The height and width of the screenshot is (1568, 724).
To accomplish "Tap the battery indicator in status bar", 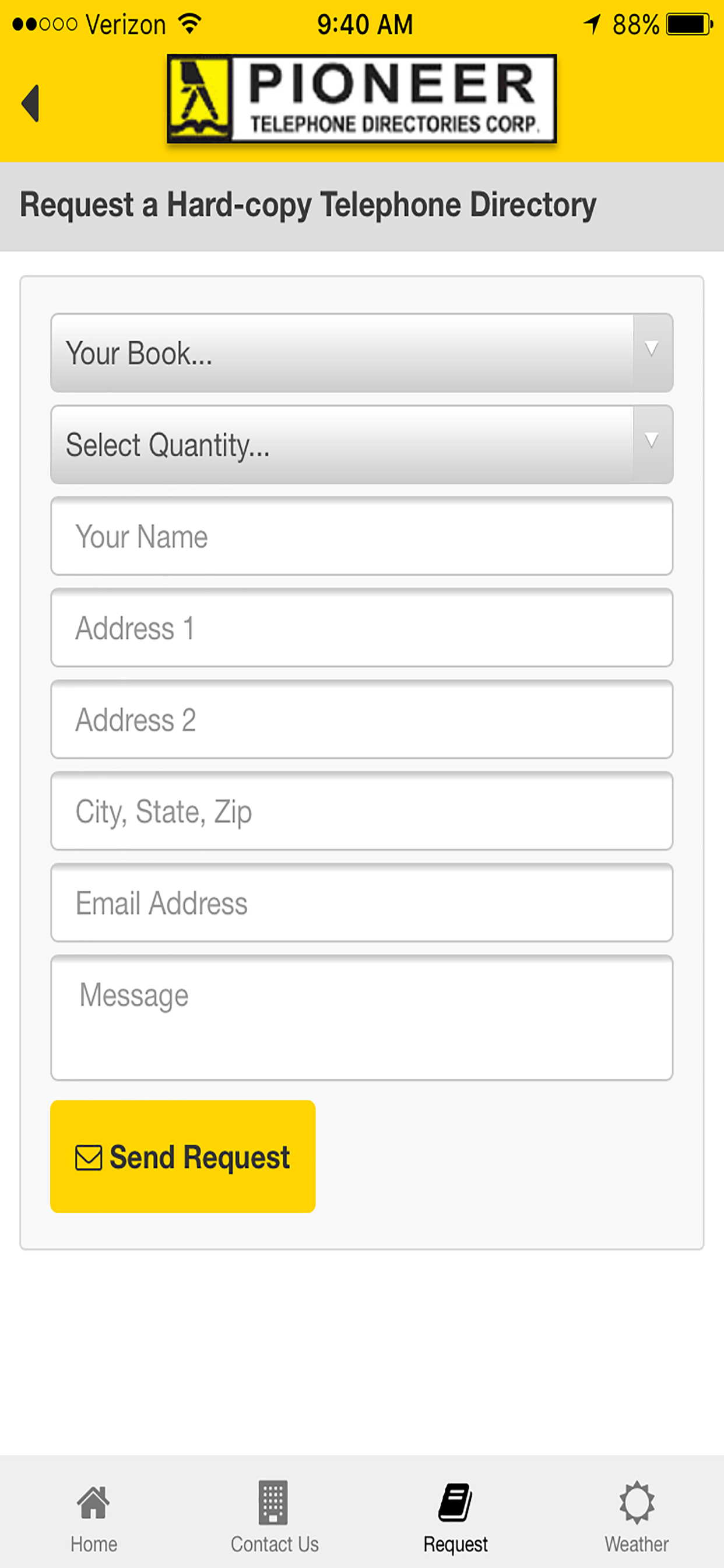I will 690,24.
